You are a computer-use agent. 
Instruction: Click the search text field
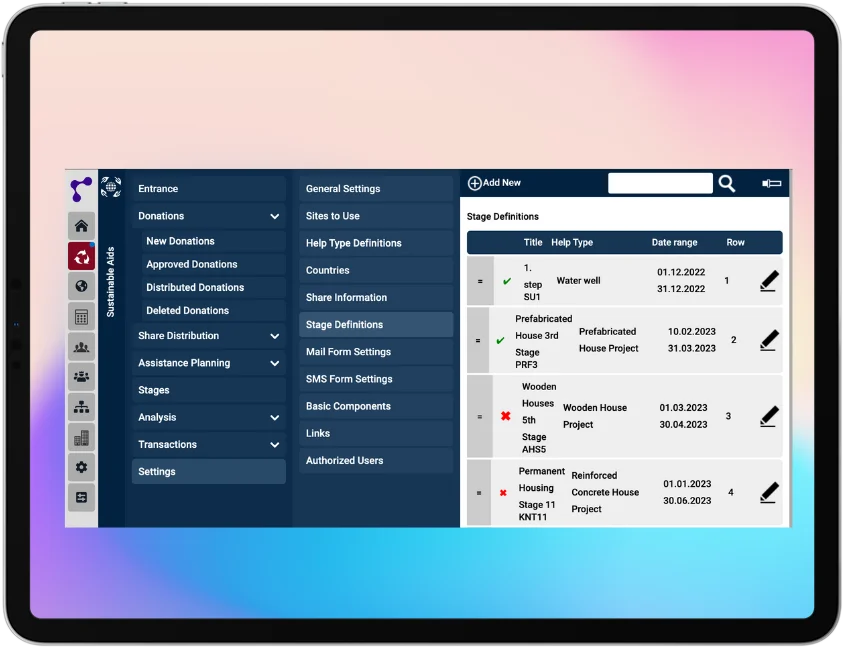[x=660, y=183]
